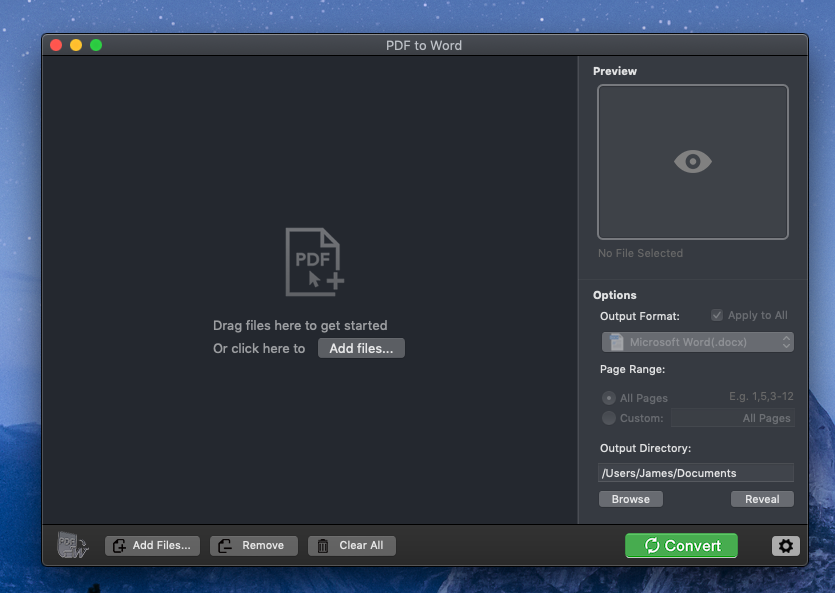Screen dimensions: 835x593
Task: Maximize window with the green button
Action: coord(96,45)
